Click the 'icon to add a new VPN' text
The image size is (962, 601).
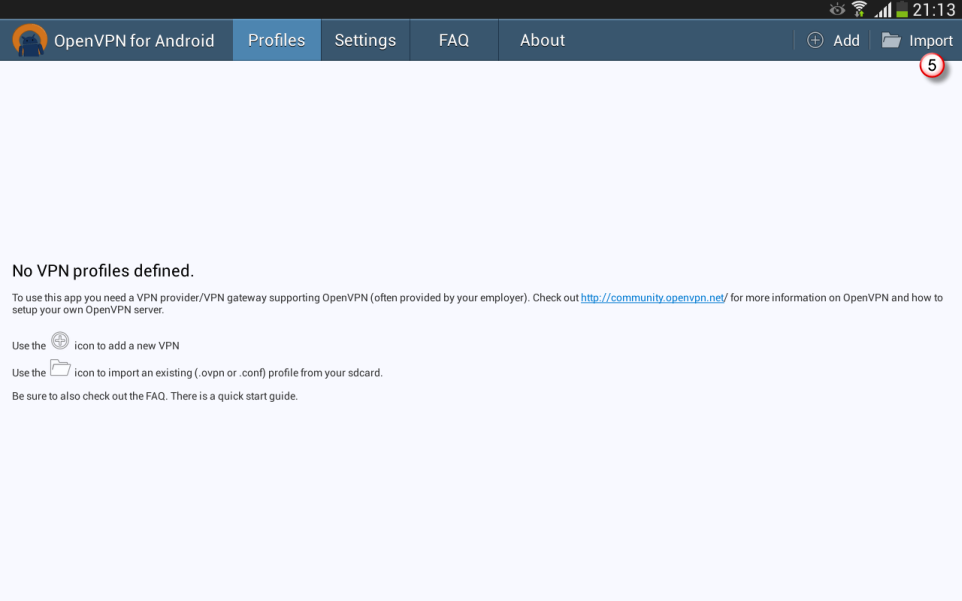pyautogui.click(x=127, y=346)
